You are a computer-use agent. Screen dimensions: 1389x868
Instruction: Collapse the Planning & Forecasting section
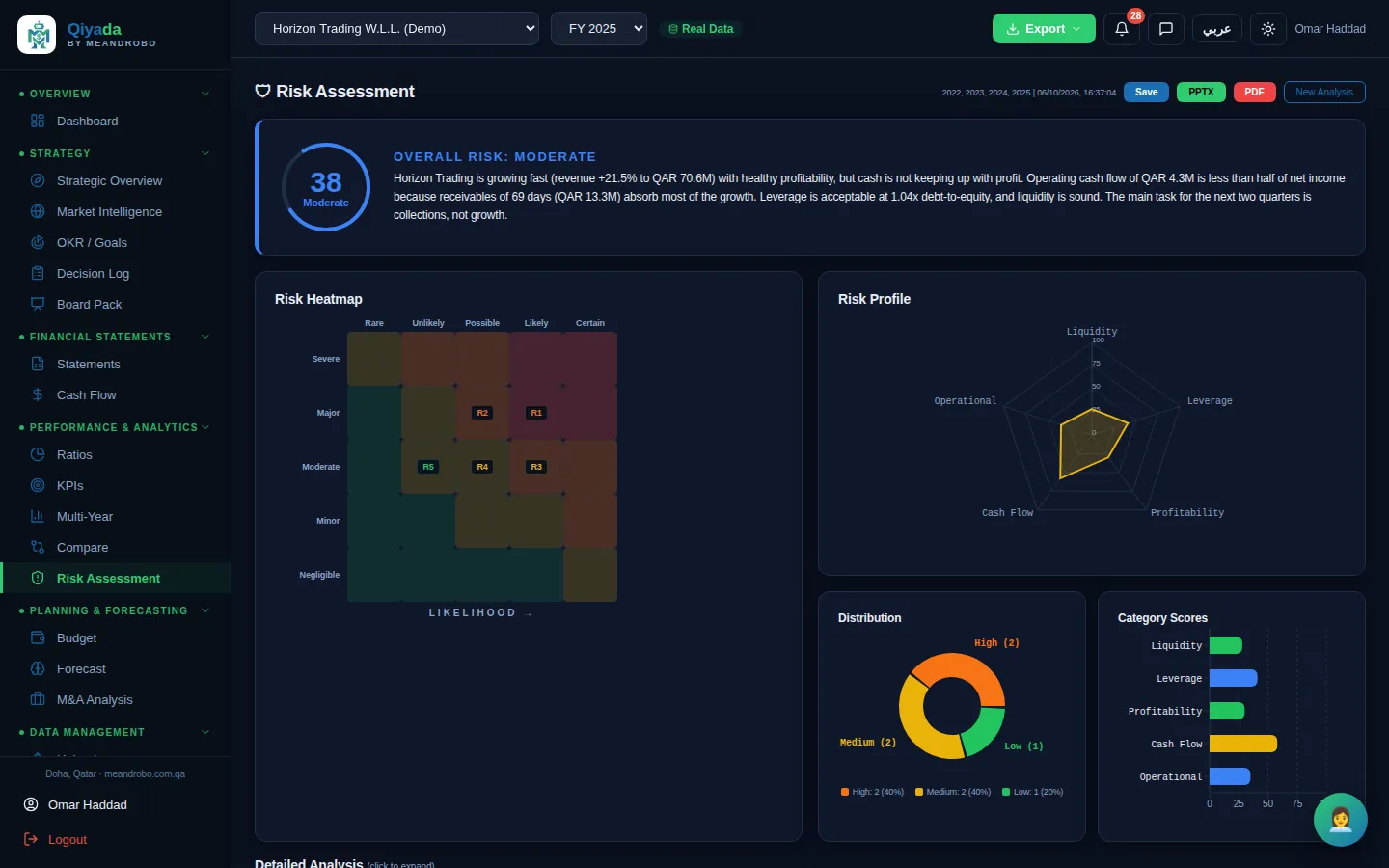(x=205, y=610)
